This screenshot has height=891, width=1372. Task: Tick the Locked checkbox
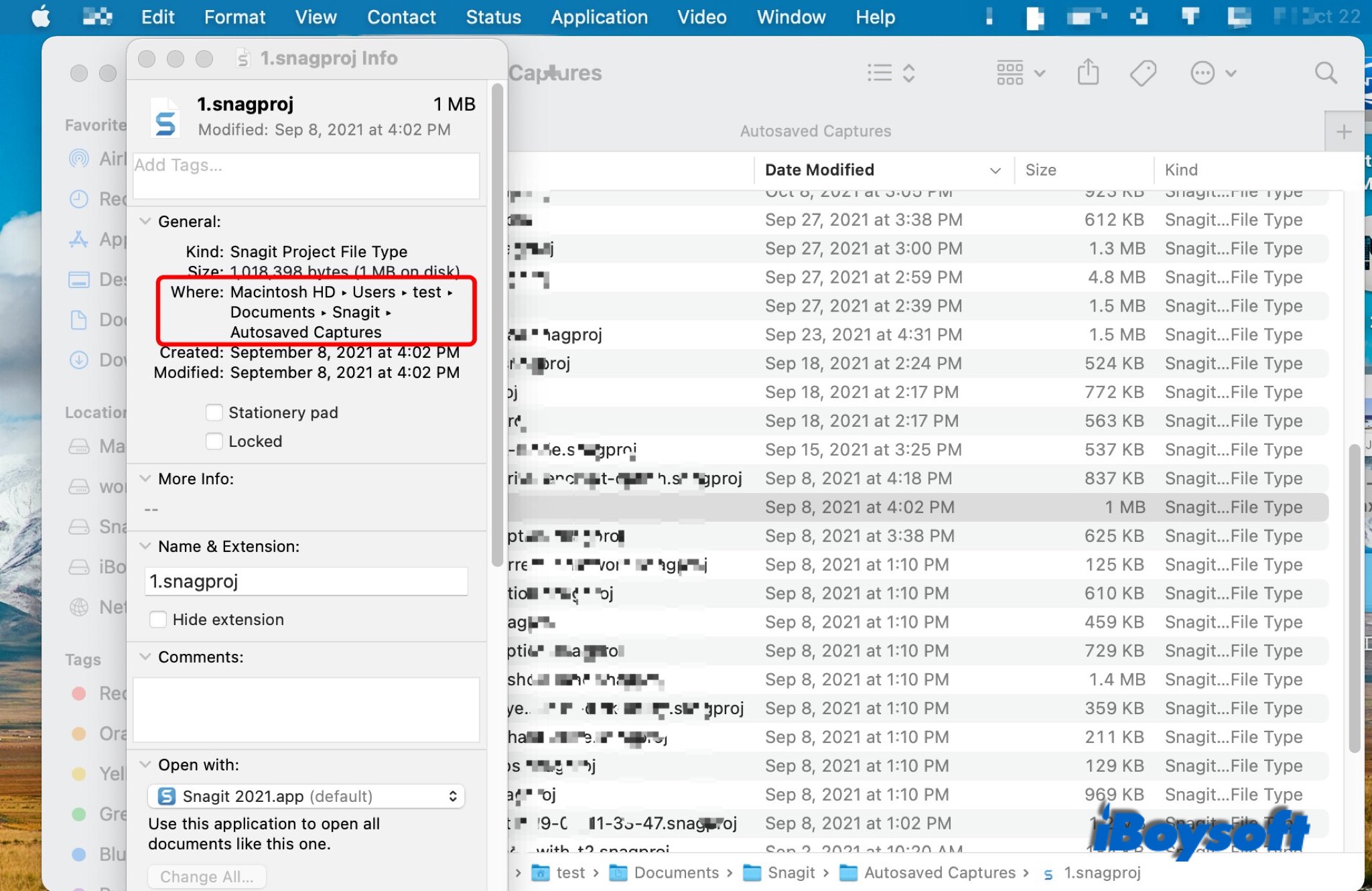click(x=214, y=441)
